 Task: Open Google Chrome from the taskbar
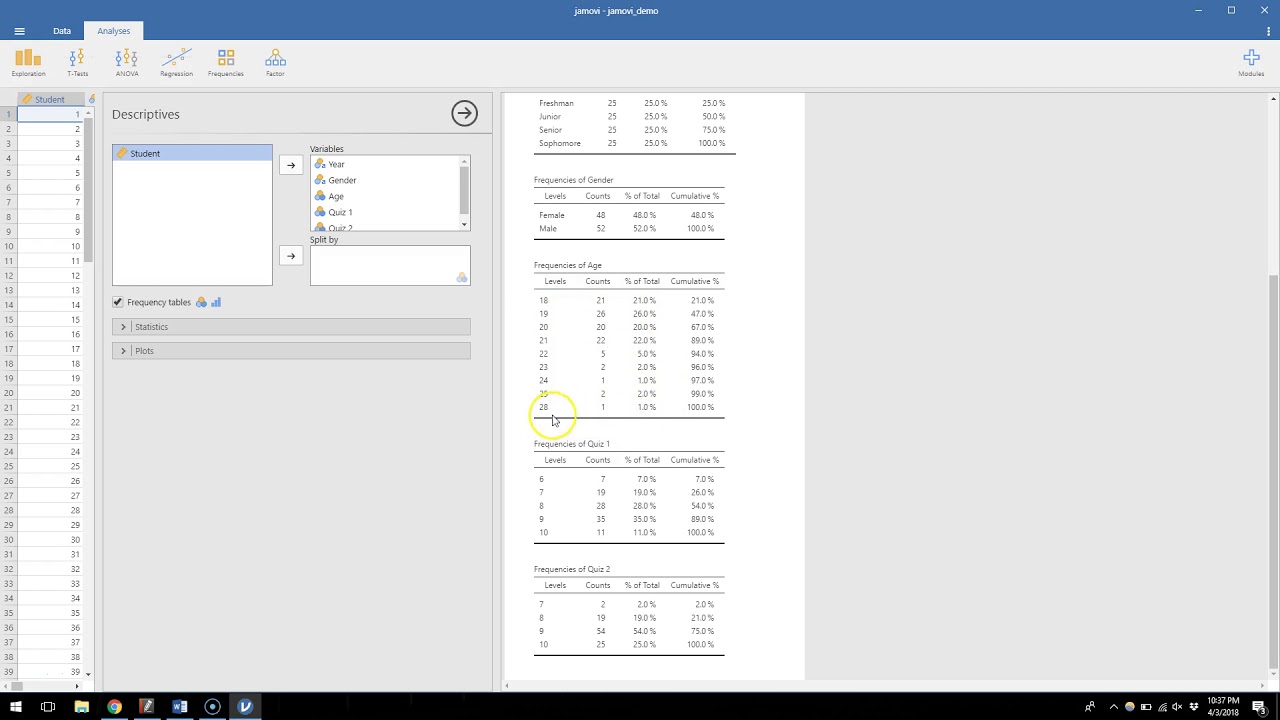(x=114, y=707)
